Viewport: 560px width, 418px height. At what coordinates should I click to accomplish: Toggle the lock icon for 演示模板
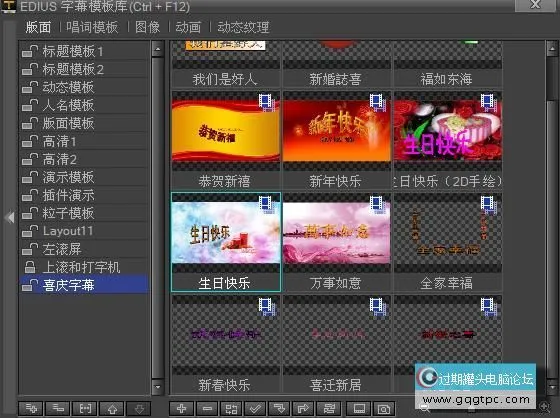(x=30, y=177)
